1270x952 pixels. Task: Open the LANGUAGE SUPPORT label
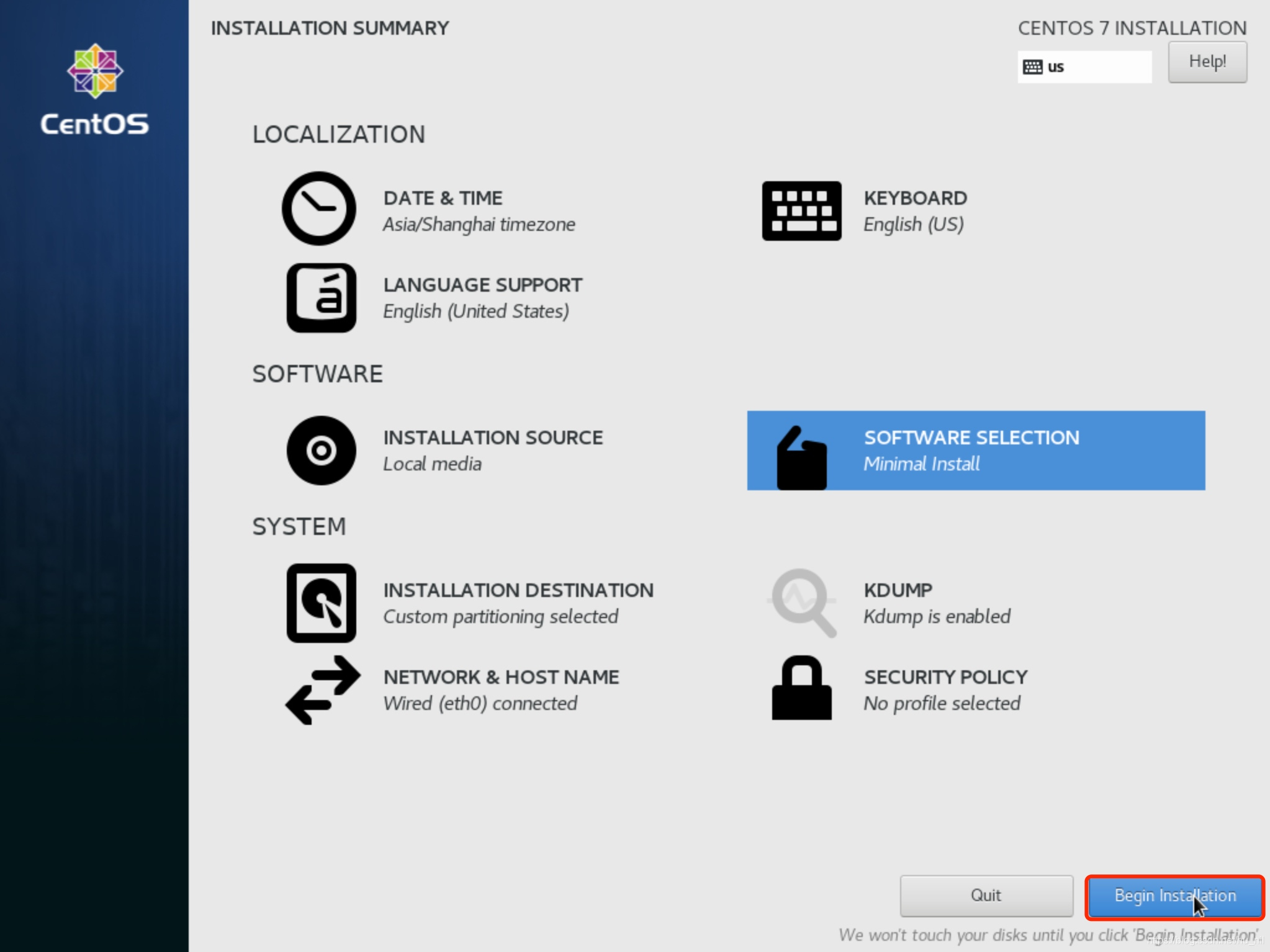(482, 285)
